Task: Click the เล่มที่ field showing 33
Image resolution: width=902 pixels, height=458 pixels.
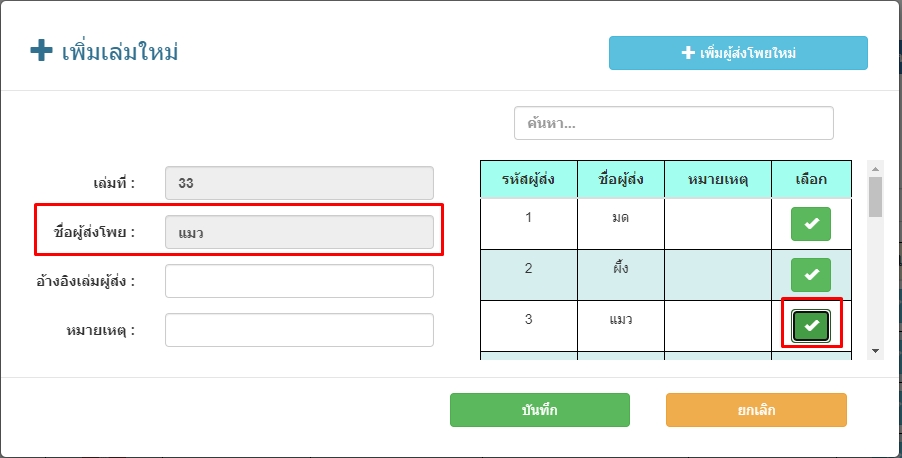Action: [298, 183]
